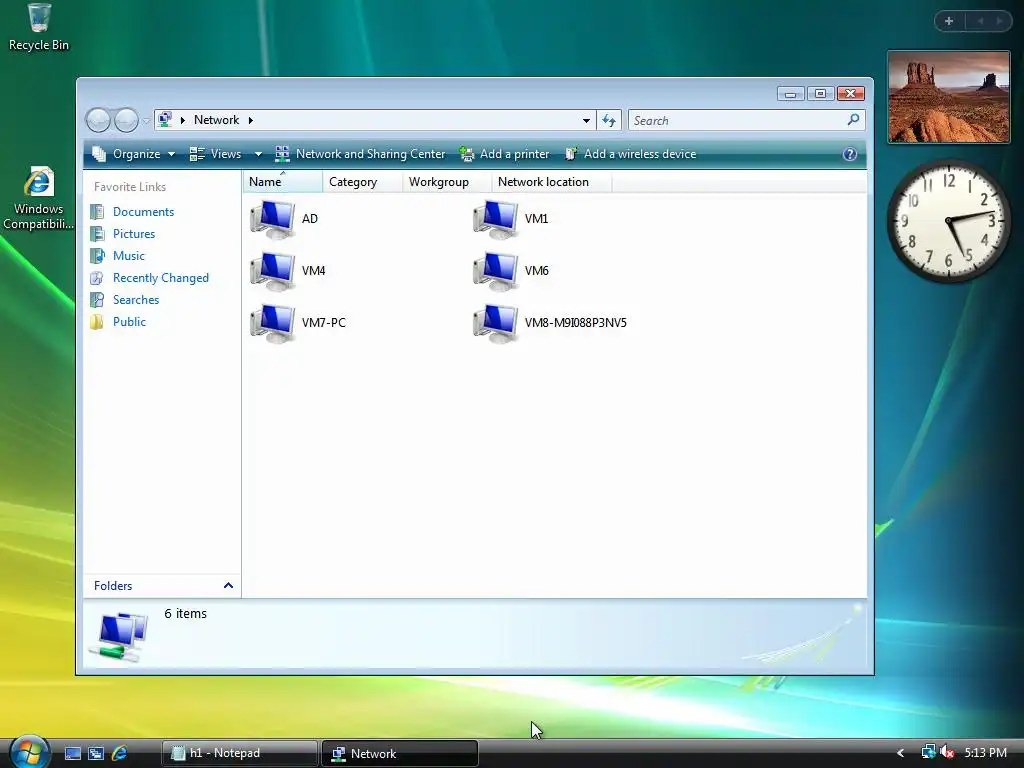Click the sidebar add gadget plus button

tap(949, 22)
